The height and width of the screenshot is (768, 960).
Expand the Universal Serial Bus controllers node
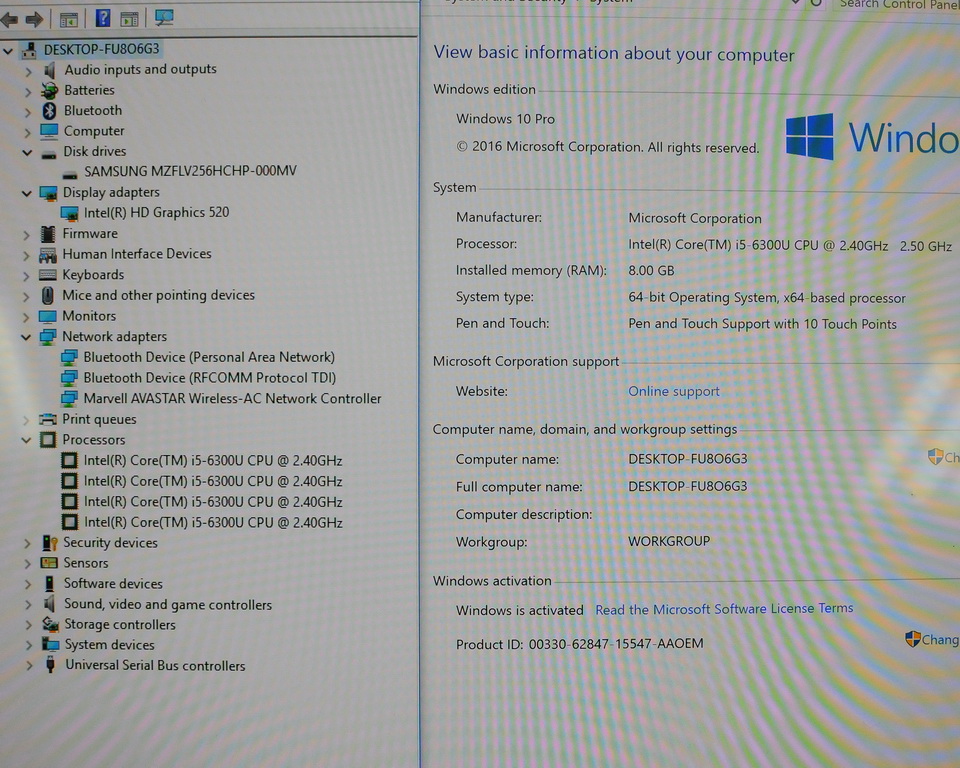click(x=29, y=666)
